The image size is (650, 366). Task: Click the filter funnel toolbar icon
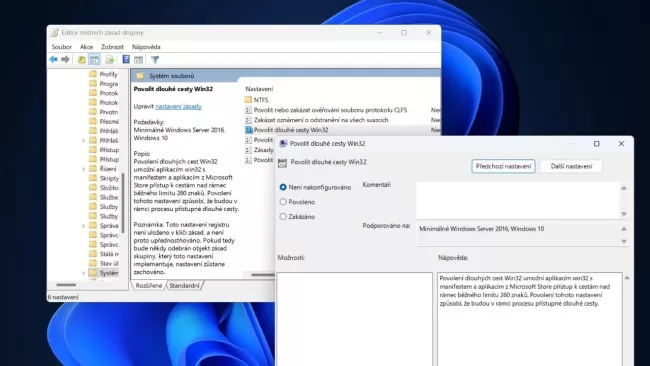point(155,60)
